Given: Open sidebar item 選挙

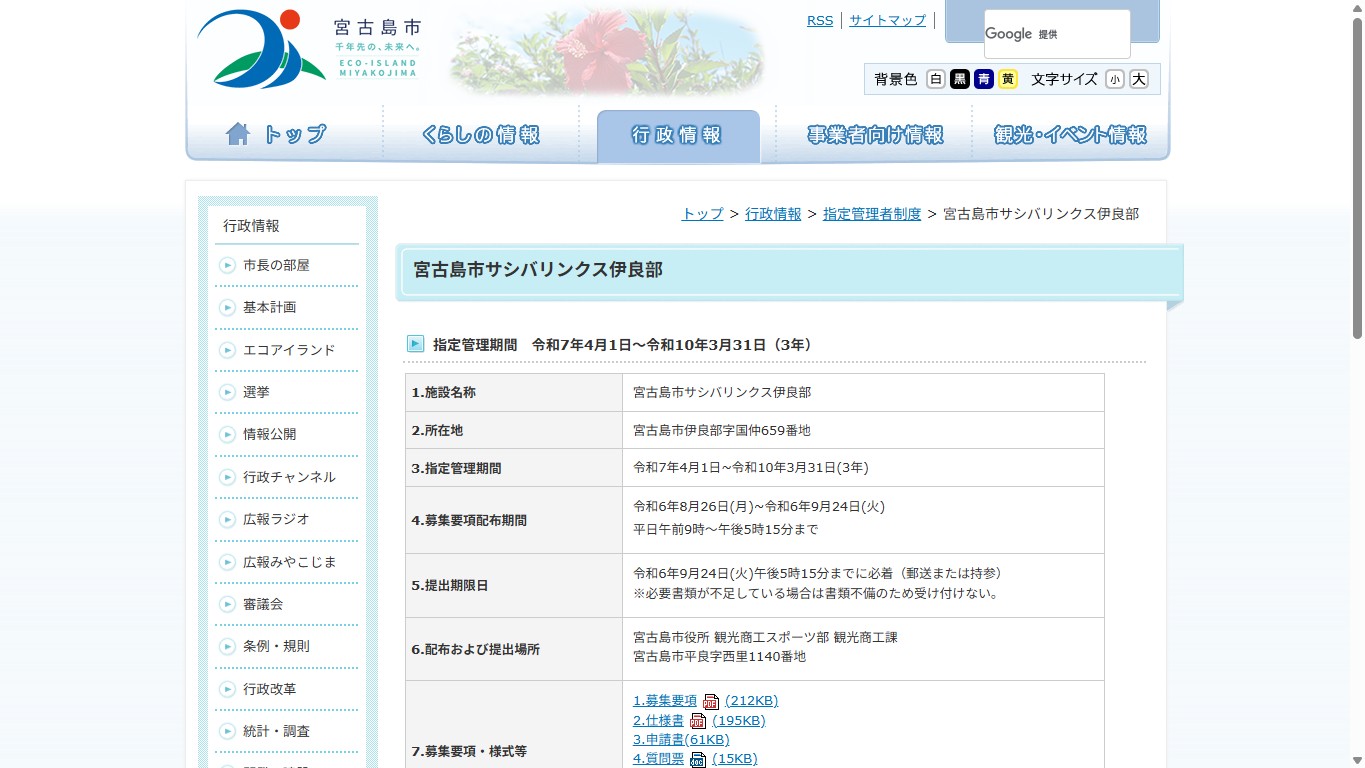Looking at the screenshot, I should tap(256, 392).
